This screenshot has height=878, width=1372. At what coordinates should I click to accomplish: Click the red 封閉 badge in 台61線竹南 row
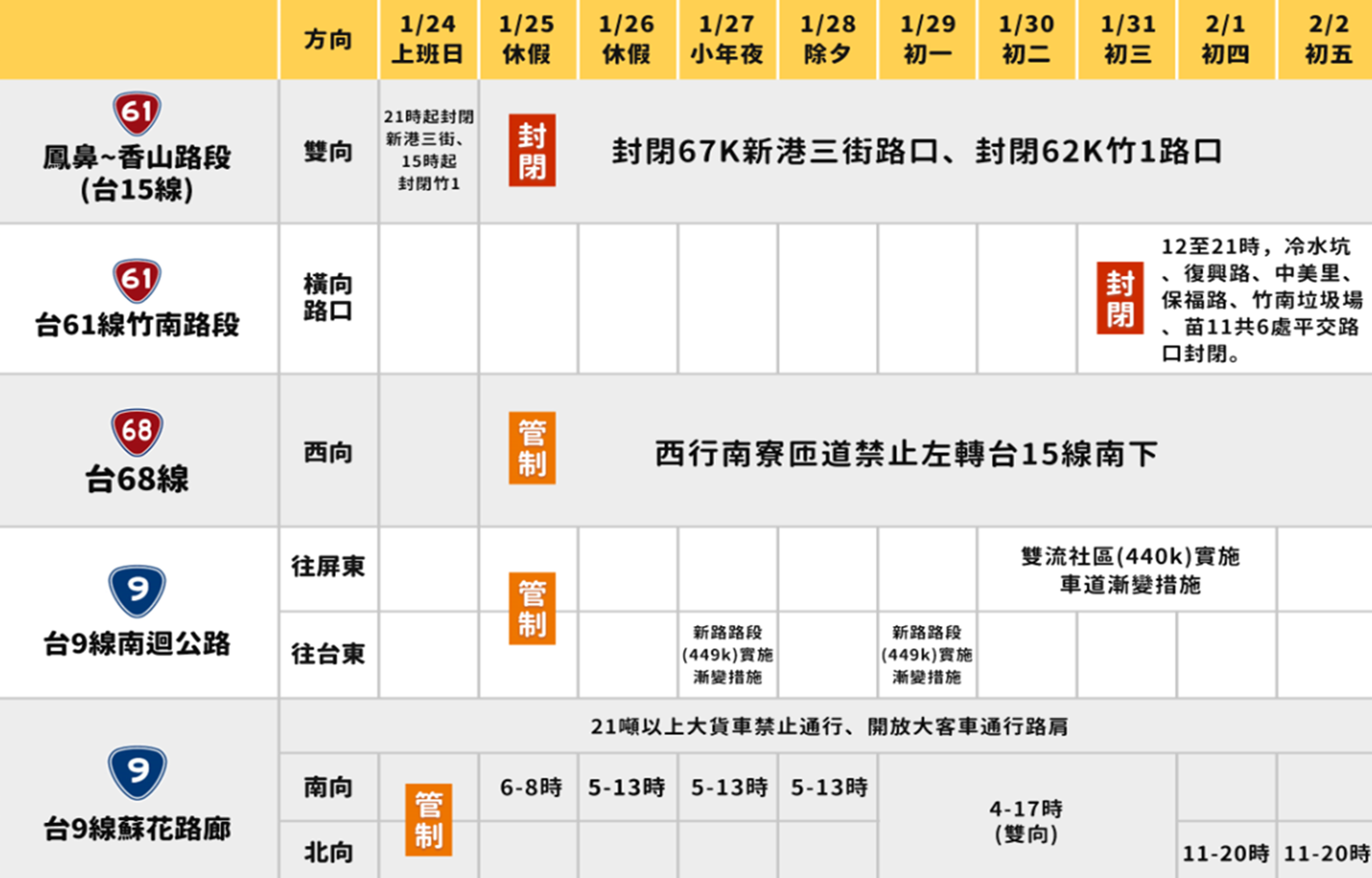pyautogui.click(x=1119, y=298)
